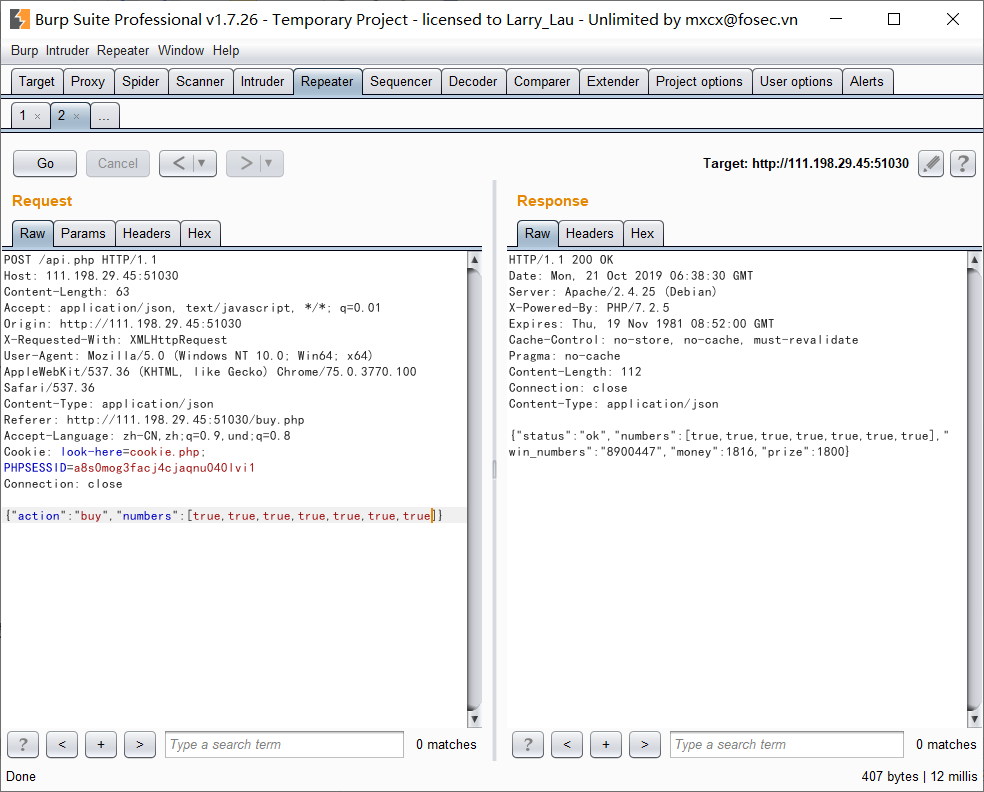
Task: Click the Target URL label
Action: coord(806,164)
